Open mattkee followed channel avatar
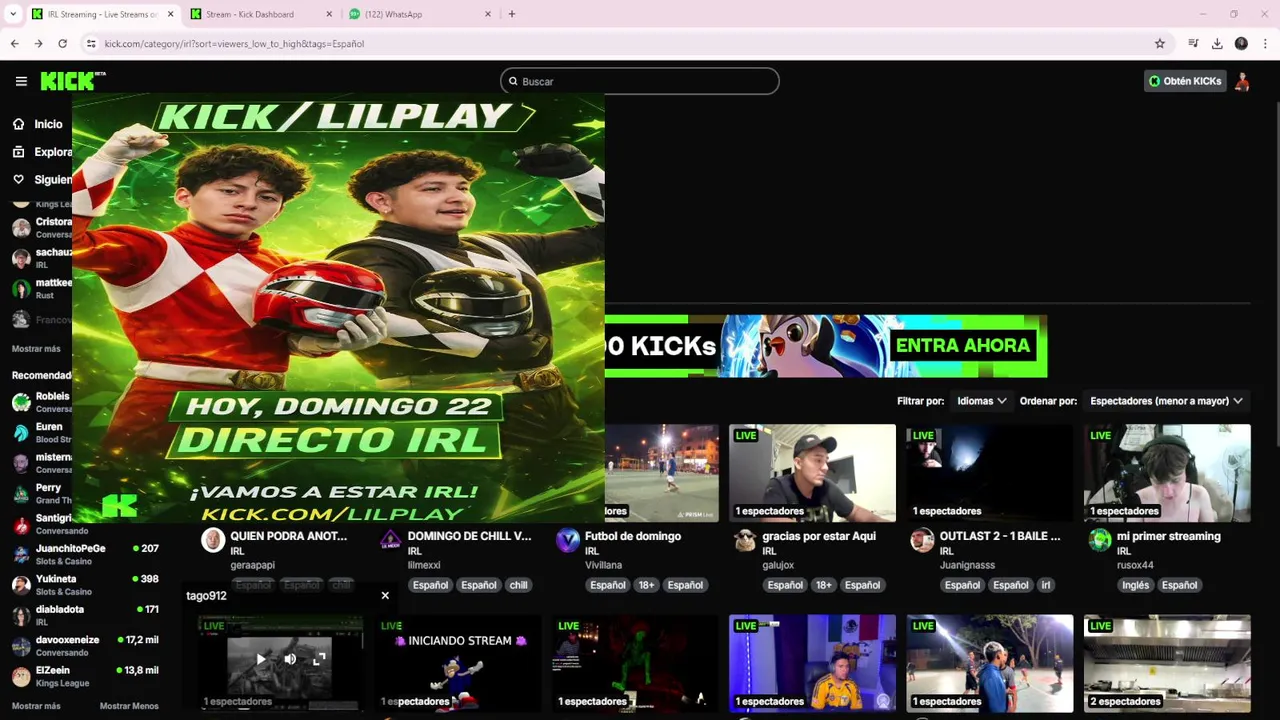 21,289
